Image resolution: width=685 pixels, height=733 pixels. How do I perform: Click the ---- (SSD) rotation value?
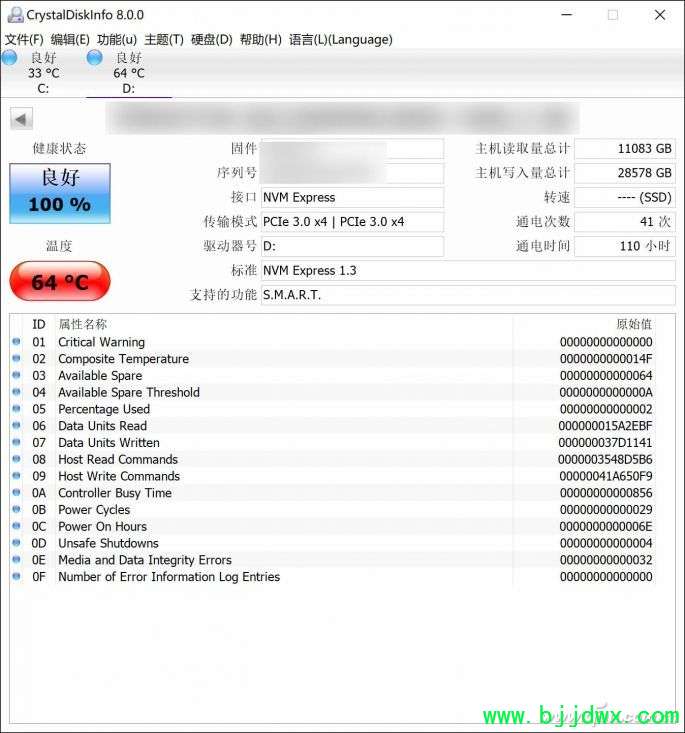point(625,197)
